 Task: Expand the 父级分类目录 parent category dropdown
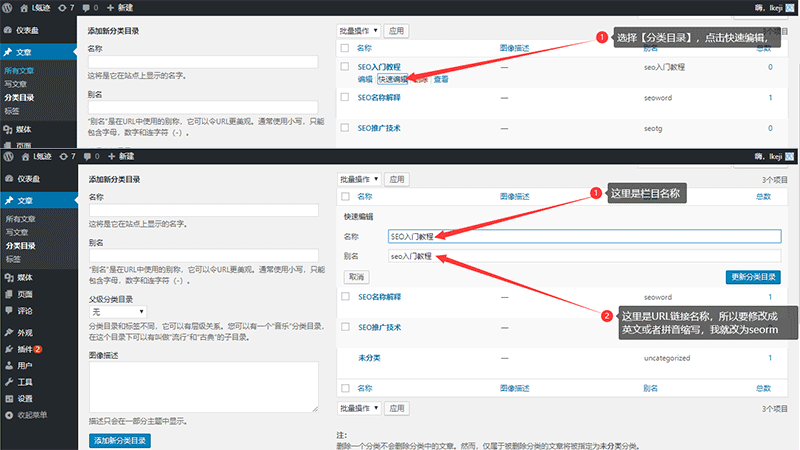[116, 313]
